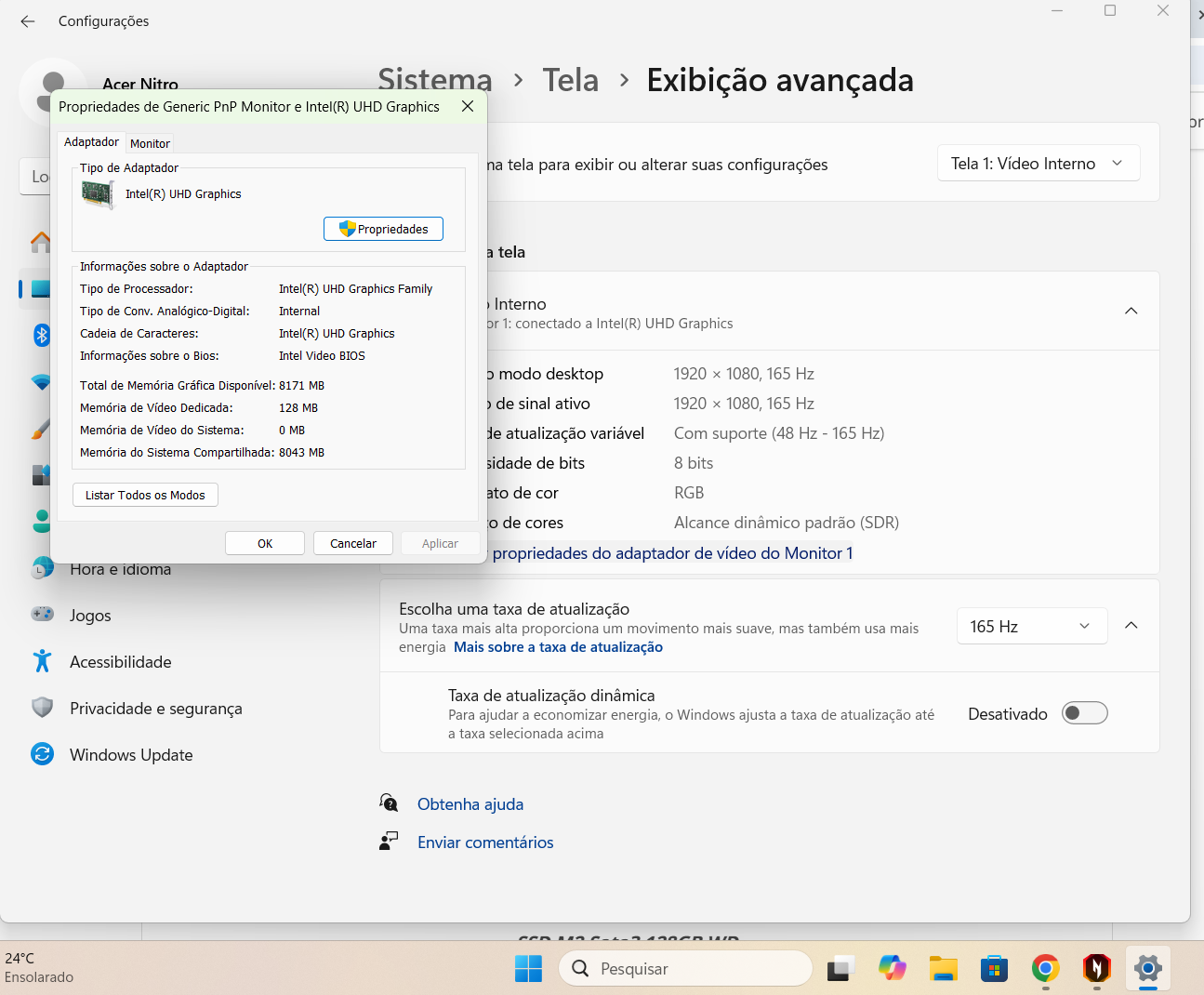Open the Personalização paintbrush sidebar icon
This screenshot has height=995, width=1204.
tap(41, 429)
